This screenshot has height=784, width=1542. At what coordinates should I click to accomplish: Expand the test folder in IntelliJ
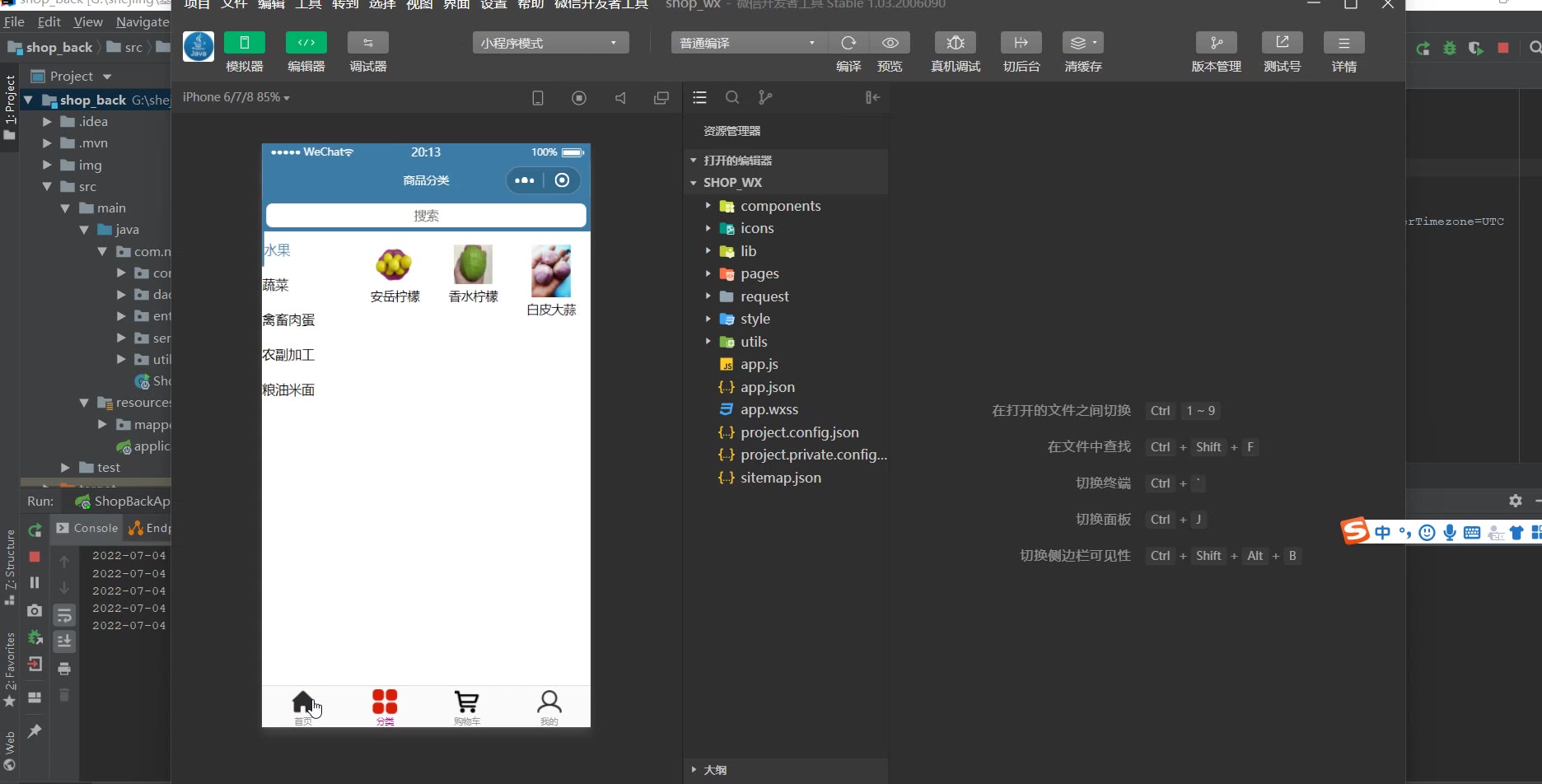pyautogui.click(x=65, y=467)
